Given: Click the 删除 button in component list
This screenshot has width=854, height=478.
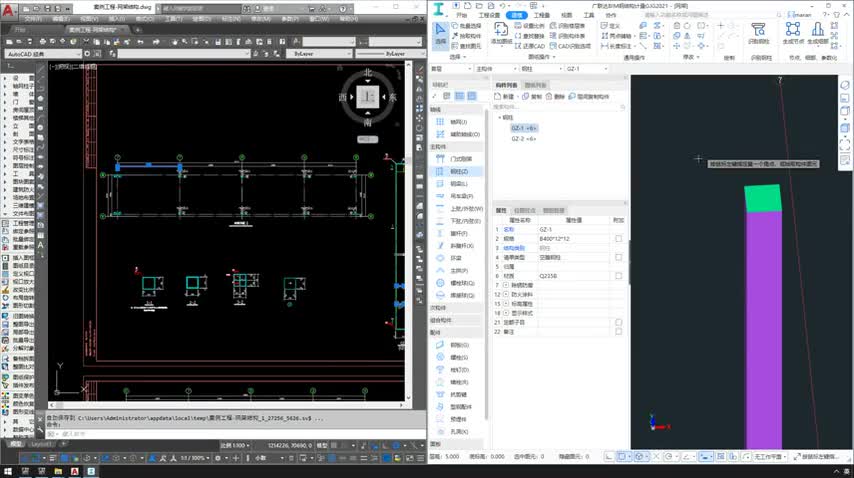Looking at the screenshot, I should (555, 97).
